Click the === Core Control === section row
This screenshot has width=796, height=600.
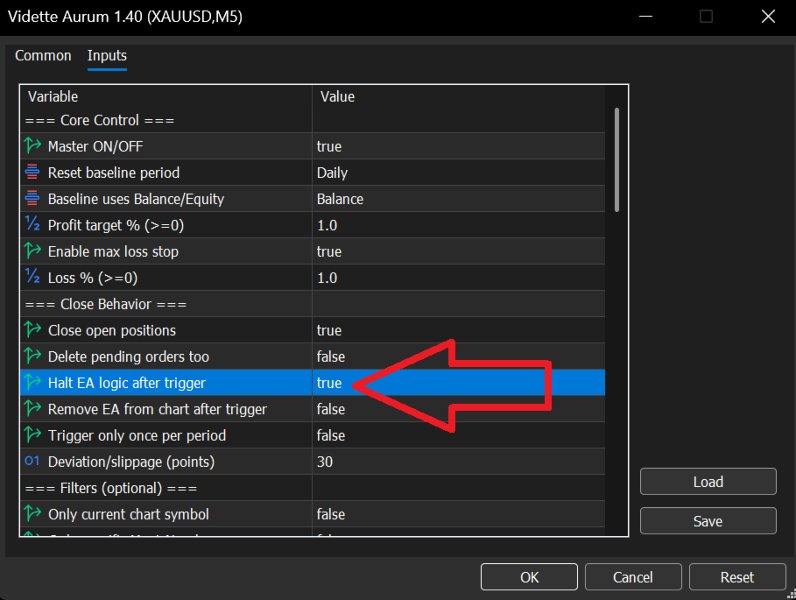click(312, 120)
